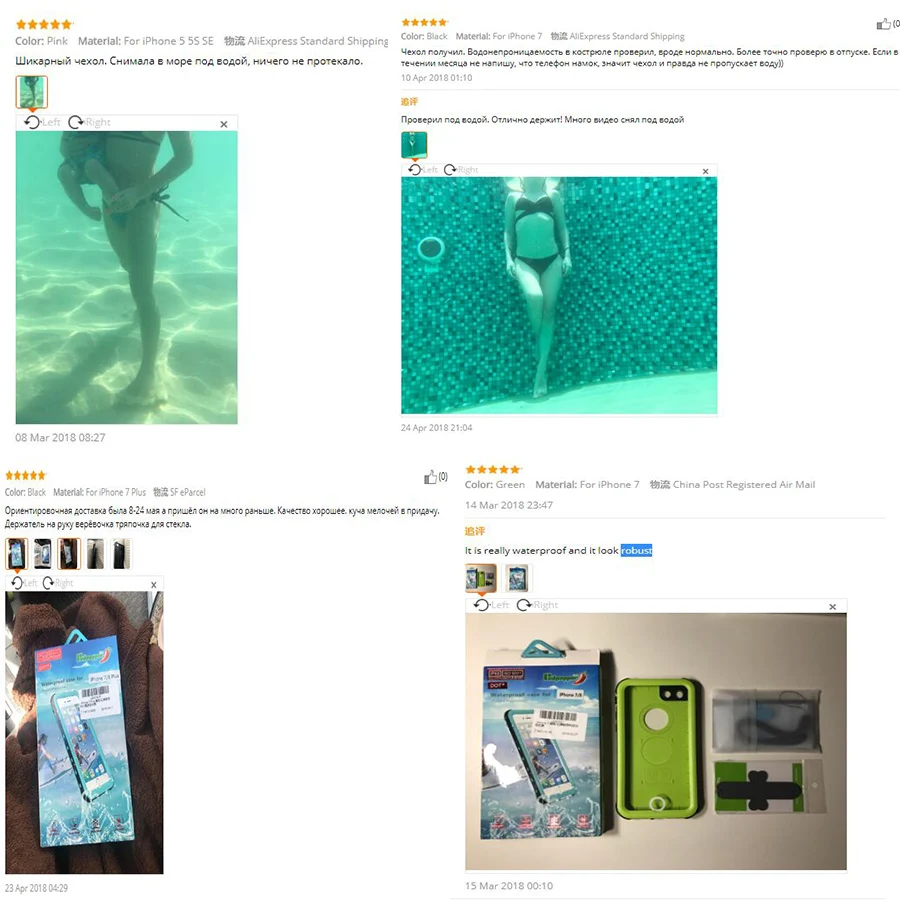Close the green case photo viewer
Viewport: 900px width, 900px height.
coord(832,607)
